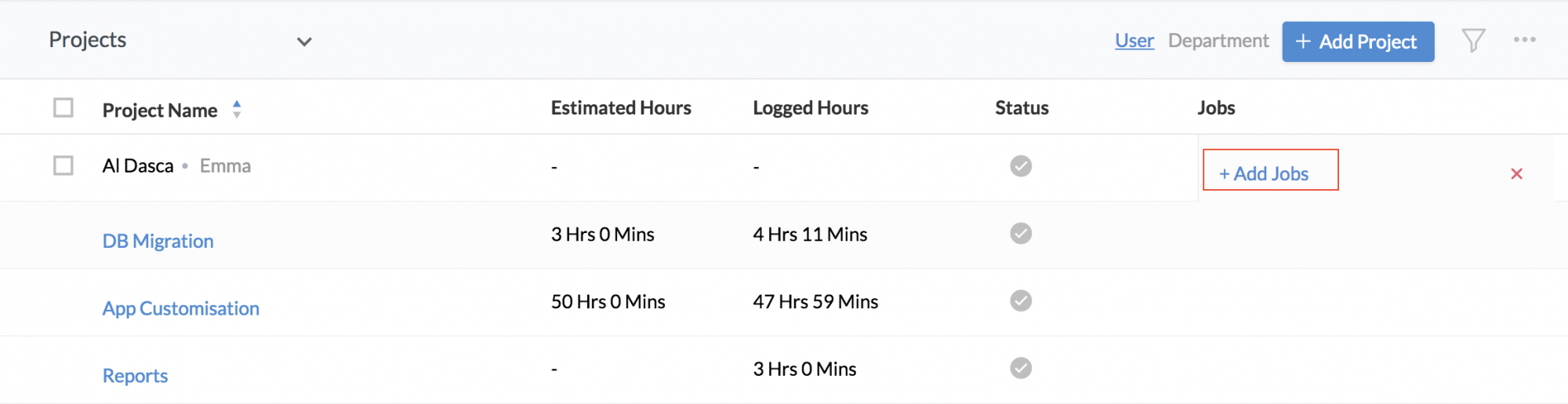
Task: Click the status checkmark for App Customisation
Action: coord(1020,300)
